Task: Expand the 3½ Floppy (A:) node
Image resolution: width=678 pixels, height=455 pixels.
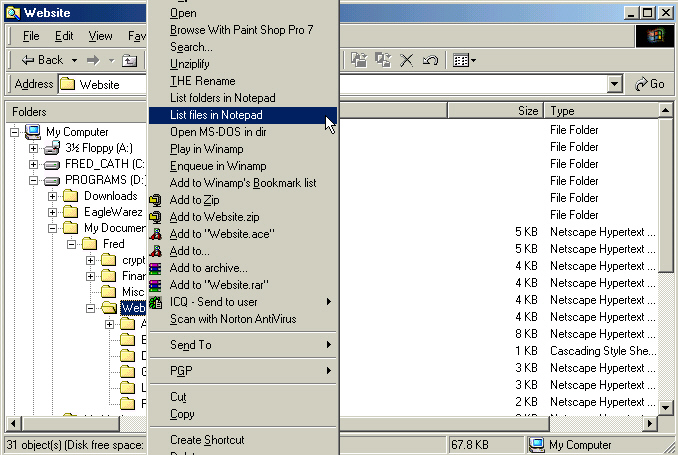Action: click(33, 148)
